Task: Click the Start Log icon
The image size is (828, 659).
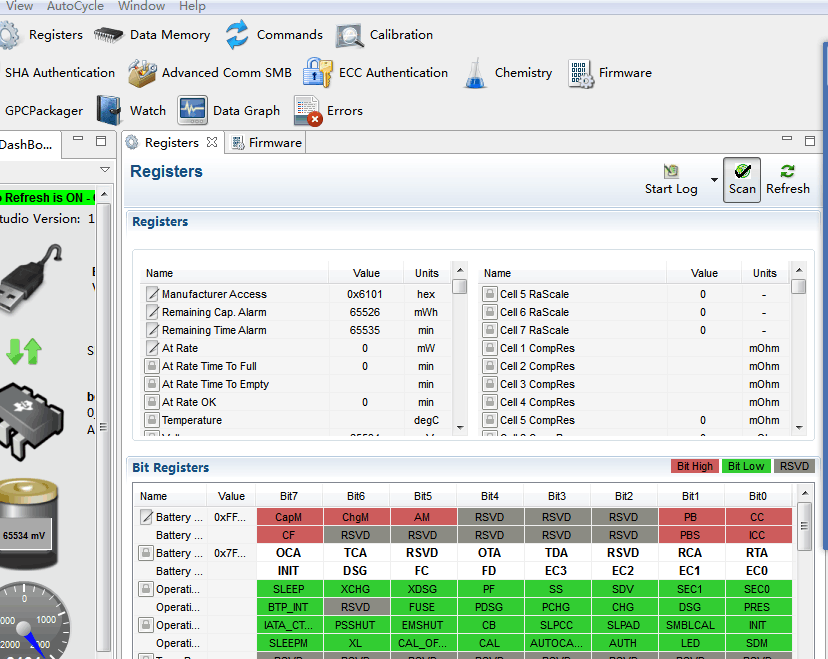Action: pos(671,171)
